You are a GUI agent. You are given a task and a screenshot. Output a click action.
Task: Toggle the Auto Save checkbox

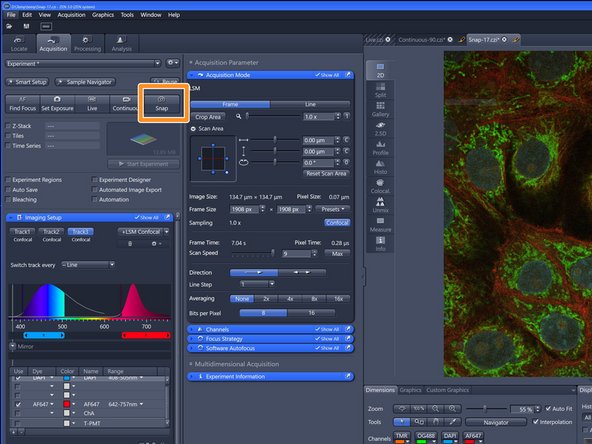[8, 190]
